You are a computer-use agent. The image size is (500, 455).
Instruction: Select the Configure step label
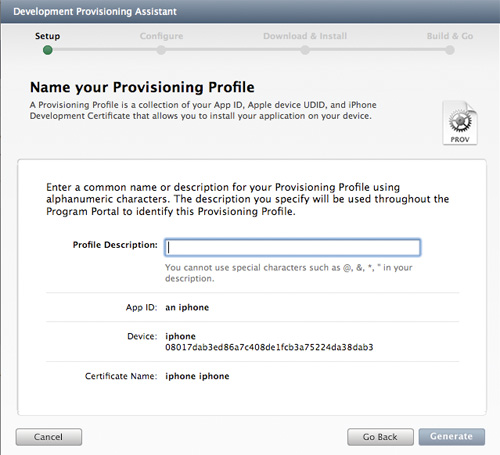point(161,36)
